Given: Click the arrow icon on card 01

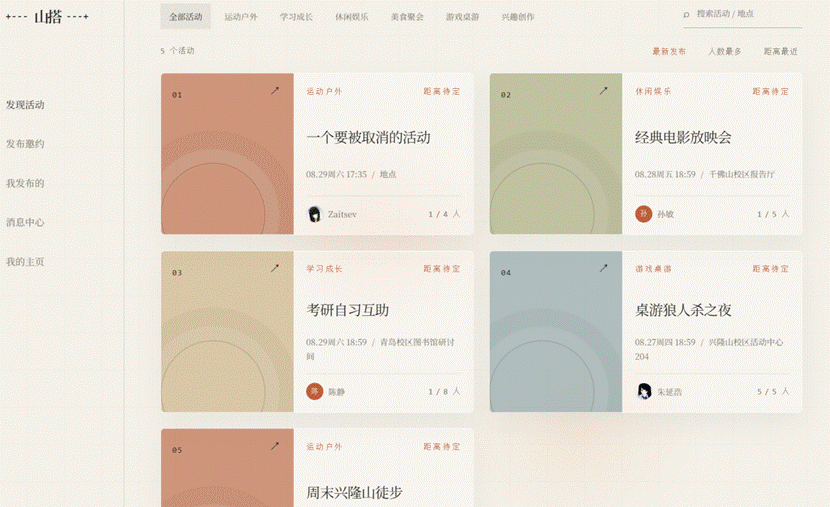Looking at the screenshot, I should 275,91.
